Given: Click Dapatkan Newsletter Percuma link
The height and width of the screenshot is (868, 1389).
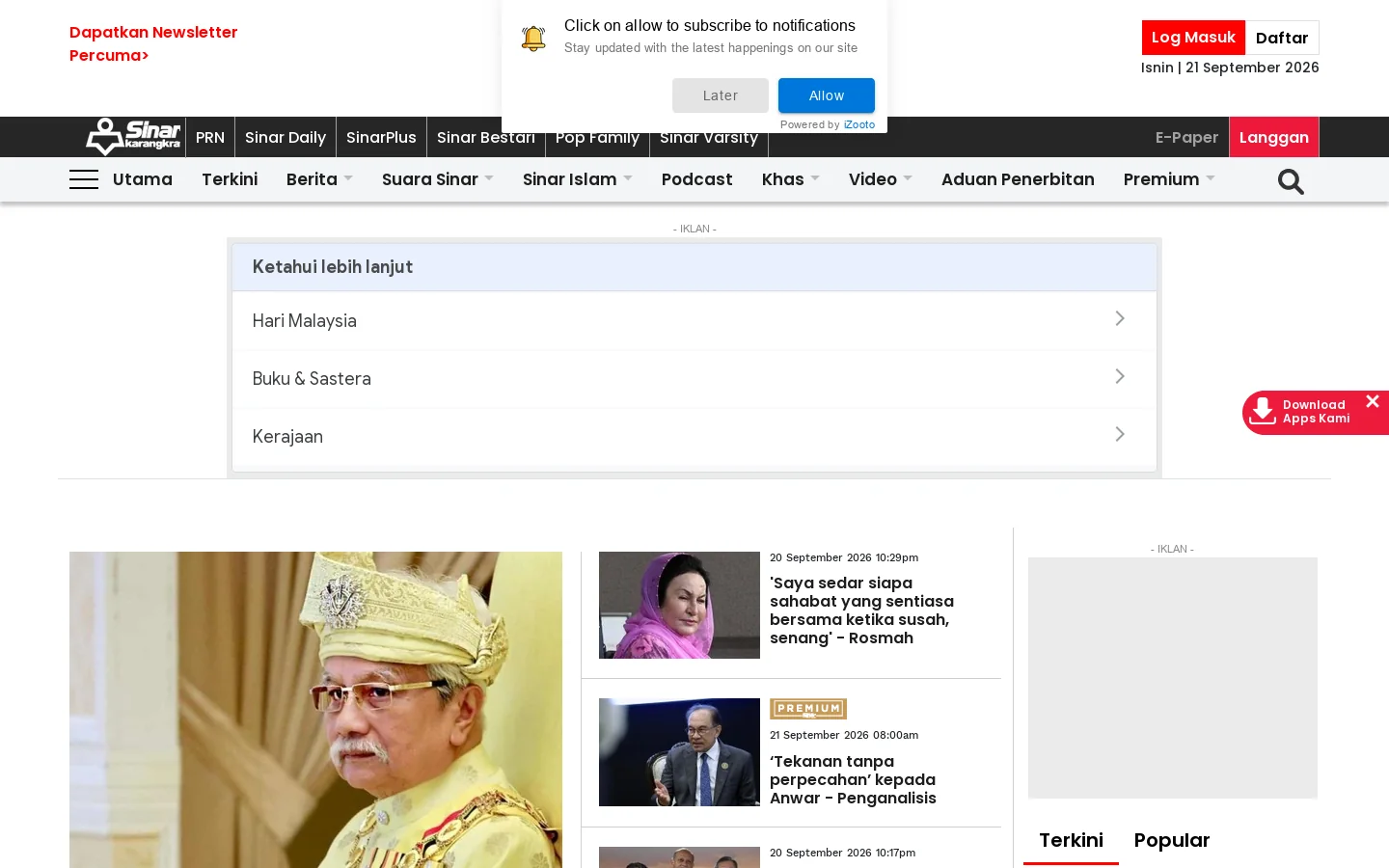Looking at the screenshot, I should (153, 43).
